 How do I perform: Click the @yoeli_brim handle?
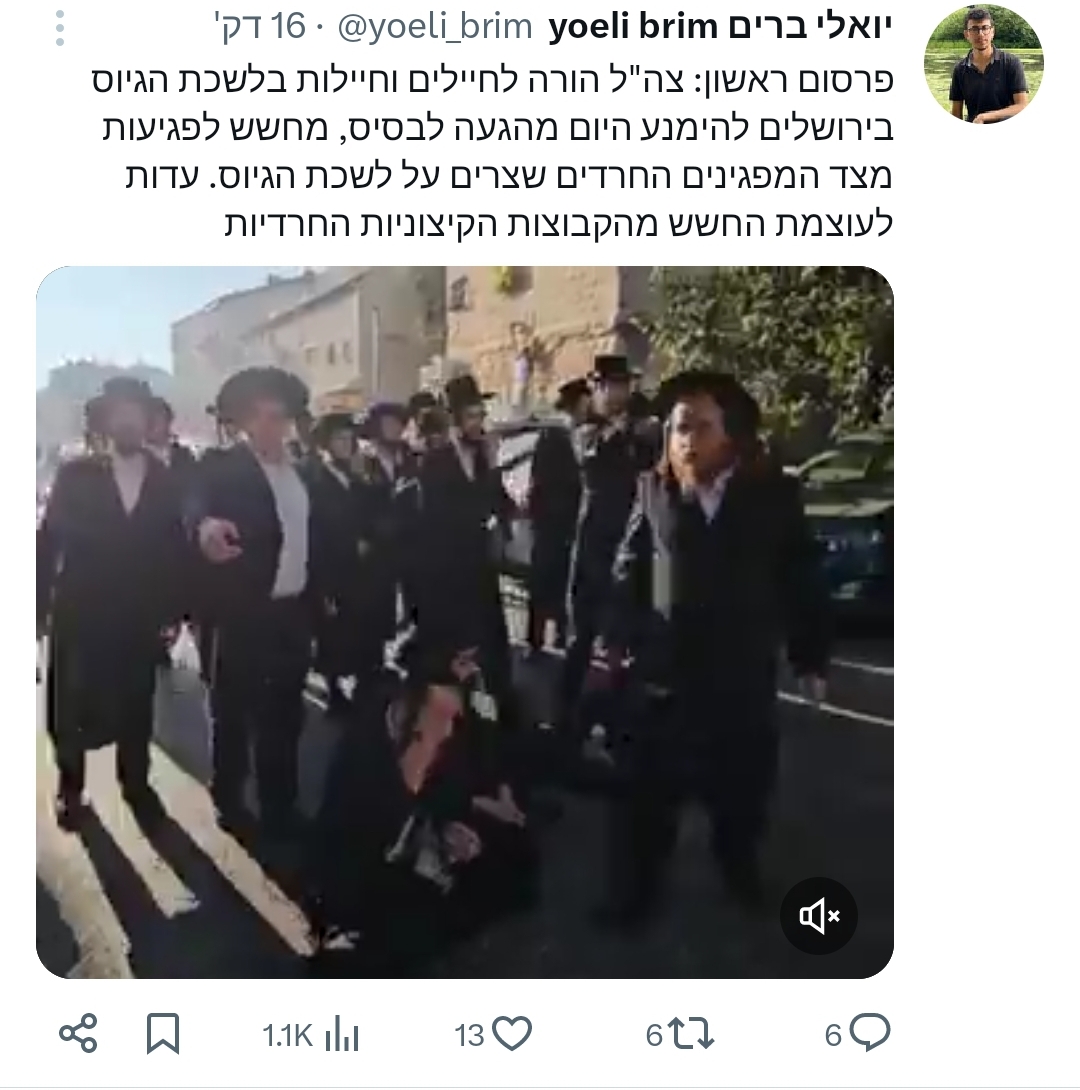click(x=435, y=27)
